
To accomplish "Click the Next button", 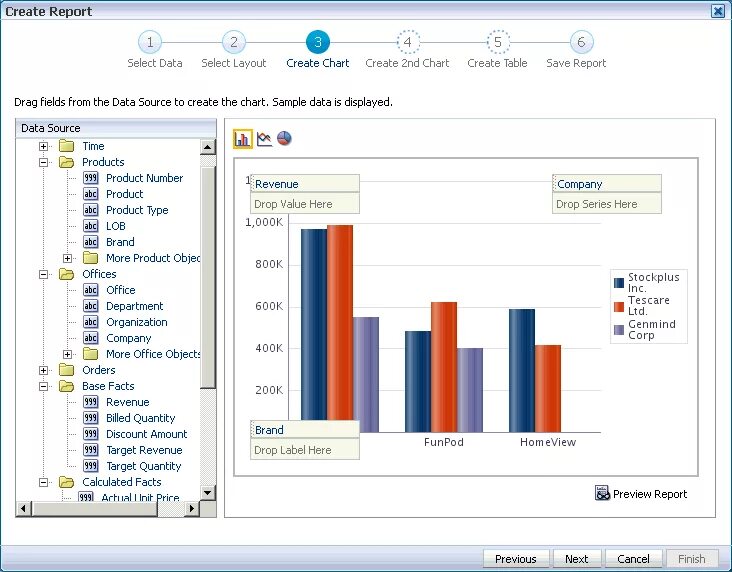I will [x=577, y=558].
